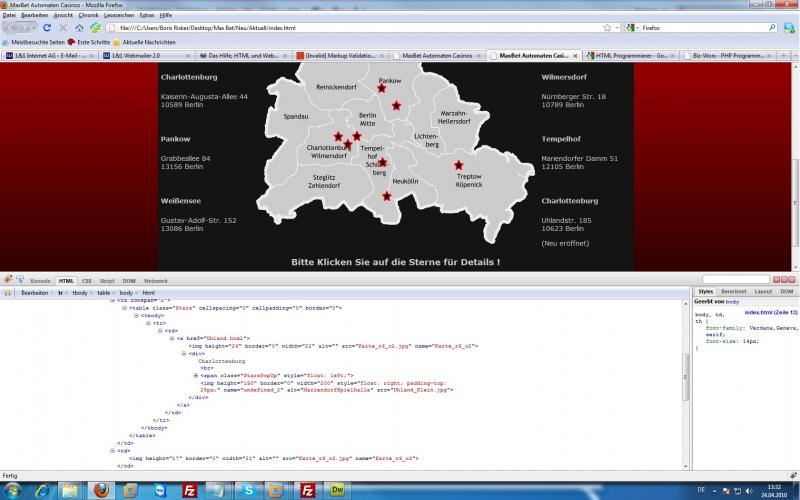Open Firefox from the Windows taskbar
This screenshot has height=500, width=800.
click(x=101, y=490)
